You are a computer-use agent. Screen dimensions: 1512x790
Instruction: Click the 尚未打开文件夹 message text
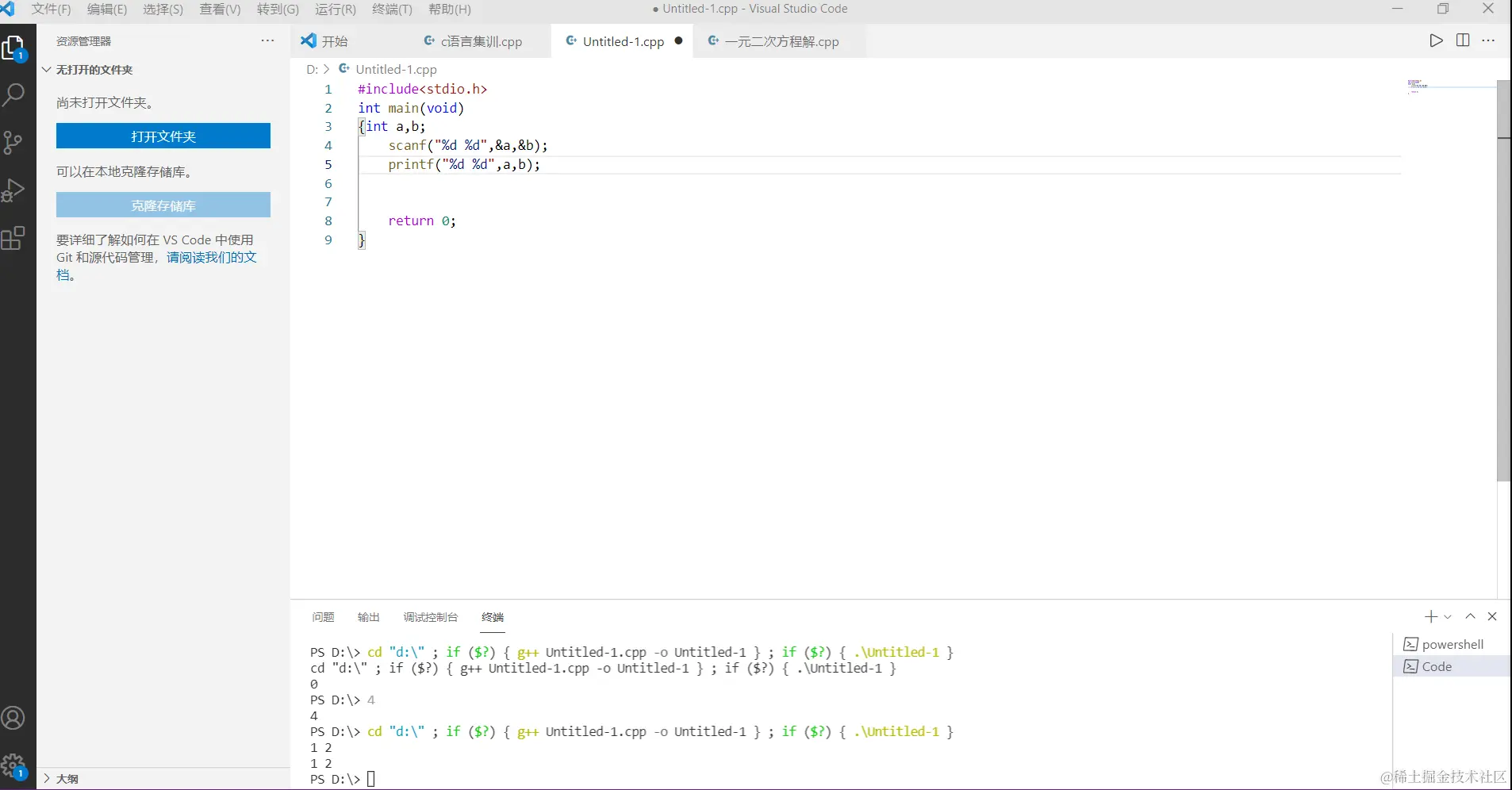106,102
